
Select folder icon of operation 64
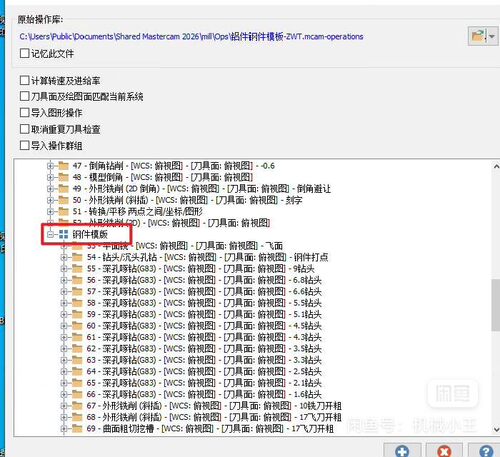click(x=77, y=371)
